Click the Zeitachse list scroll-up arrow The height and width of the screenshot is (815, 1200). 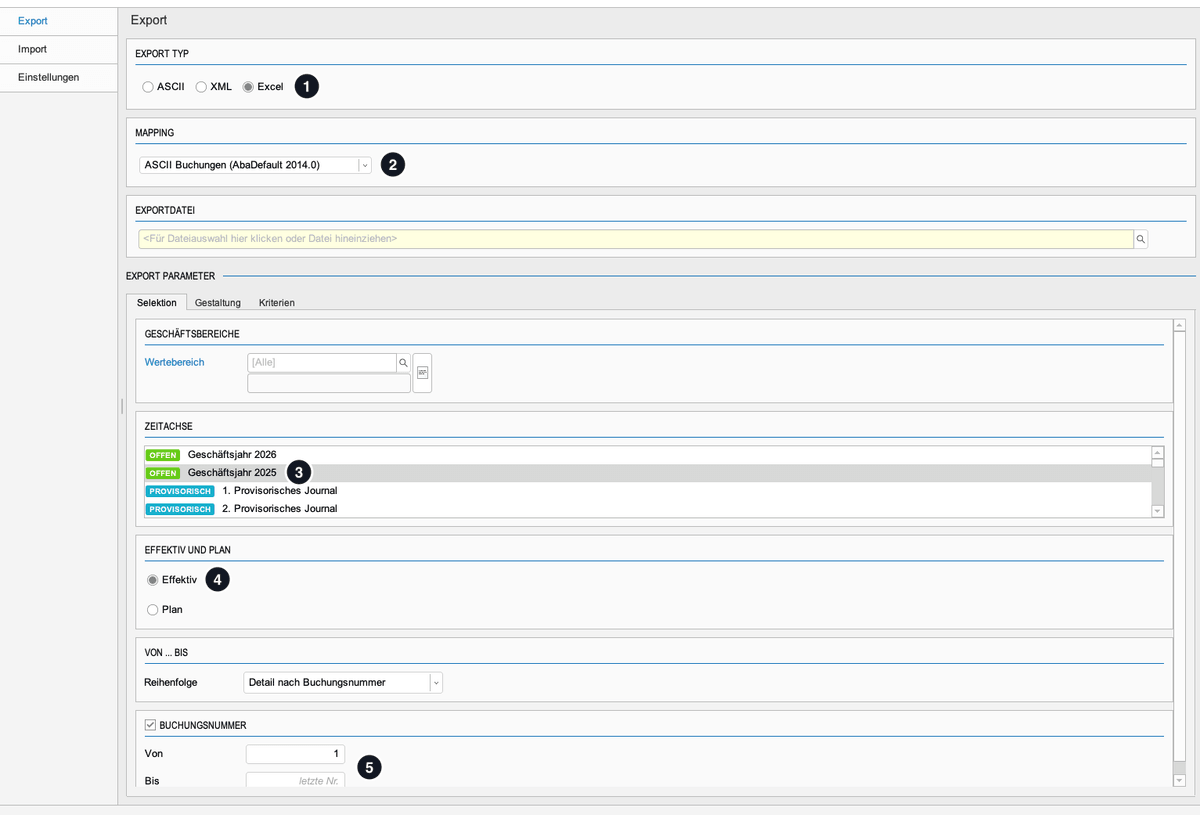click(x=1158, y=452)
